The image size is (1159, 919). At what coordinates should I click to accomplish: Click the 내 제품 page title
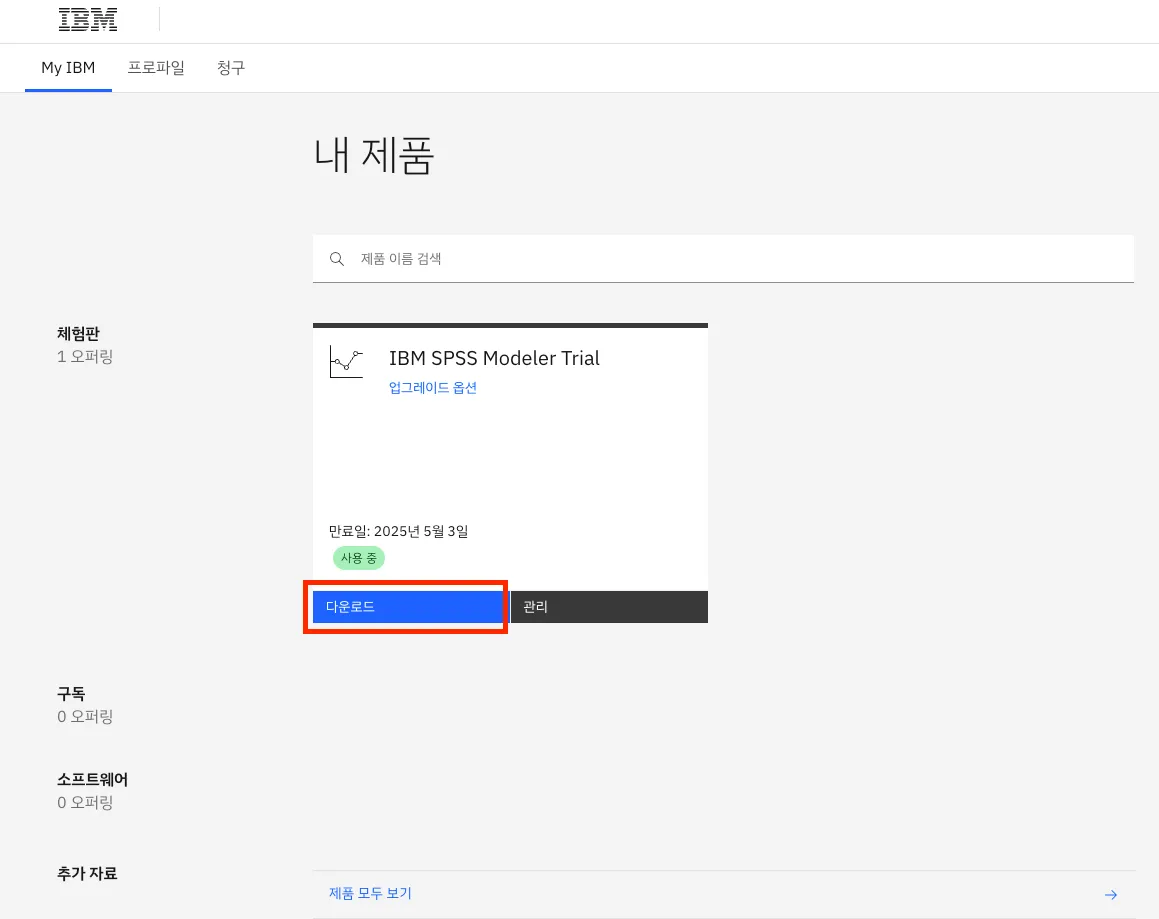pyautogui.click(x=374, y=155)
